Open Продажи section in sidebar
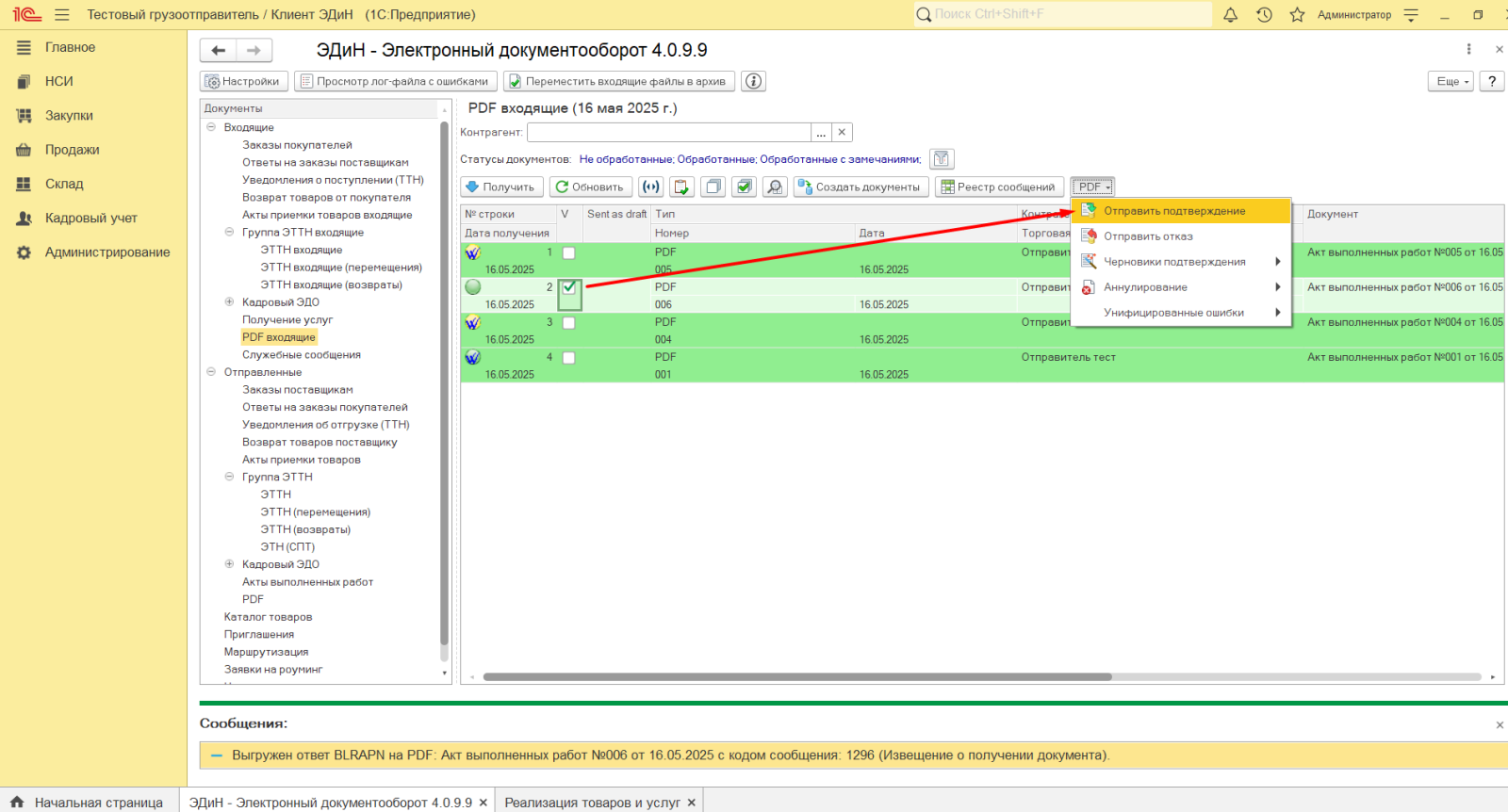The height and width of the screenshot is (812, 1508). point(72,150)
